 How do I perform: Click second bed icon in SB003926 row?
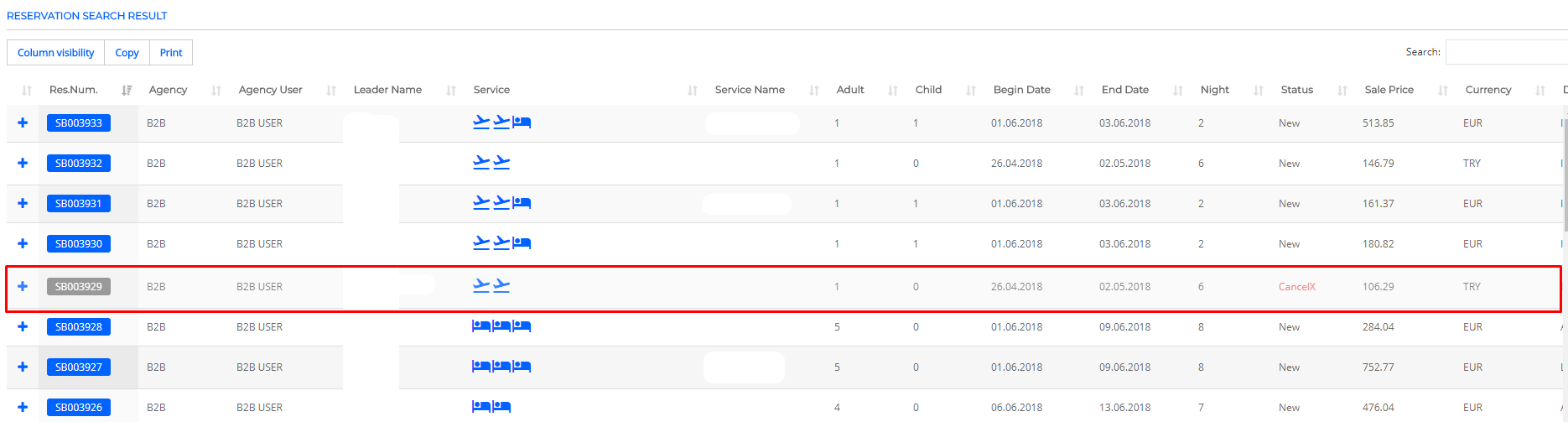point(501,406)
